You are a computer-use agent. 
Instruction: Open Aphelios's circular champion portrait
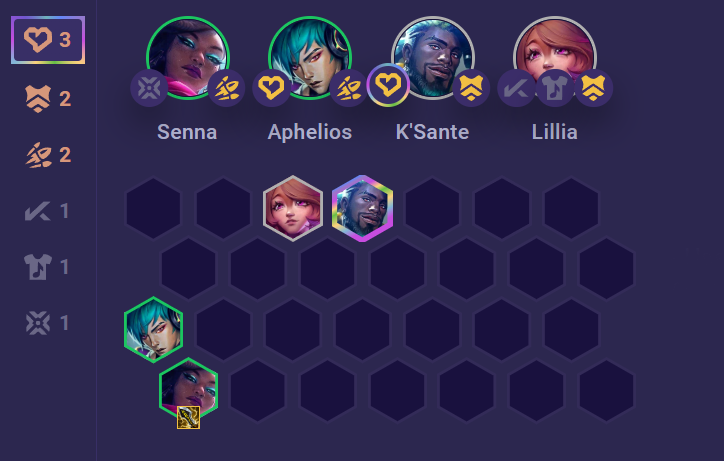310,58
